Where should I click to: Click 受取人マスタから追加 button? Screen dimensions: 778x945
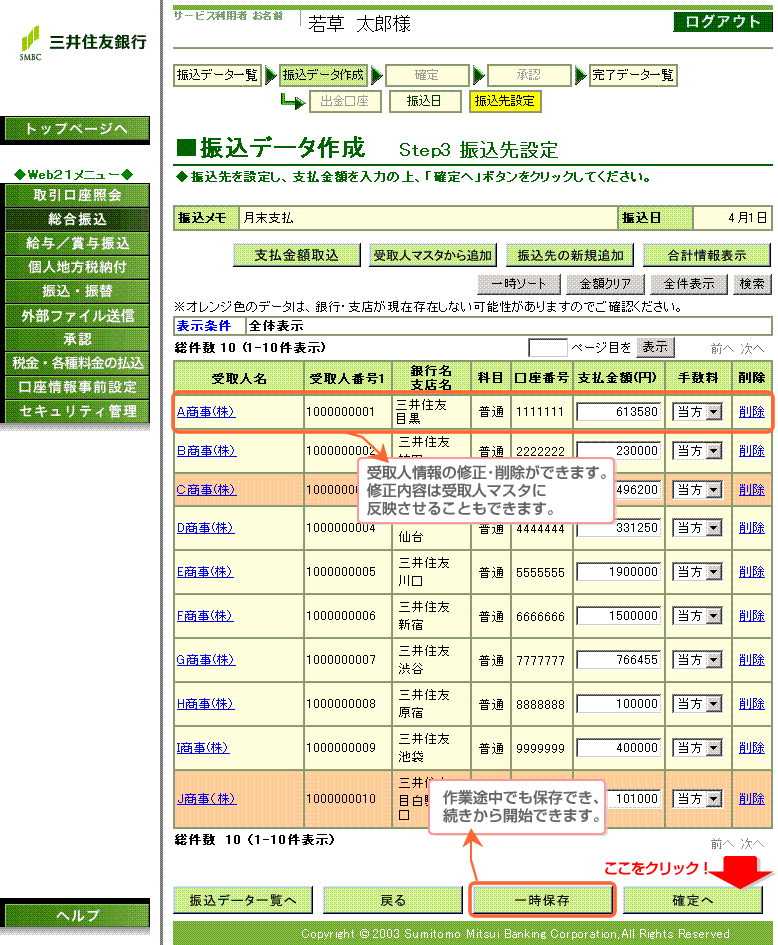433,256
